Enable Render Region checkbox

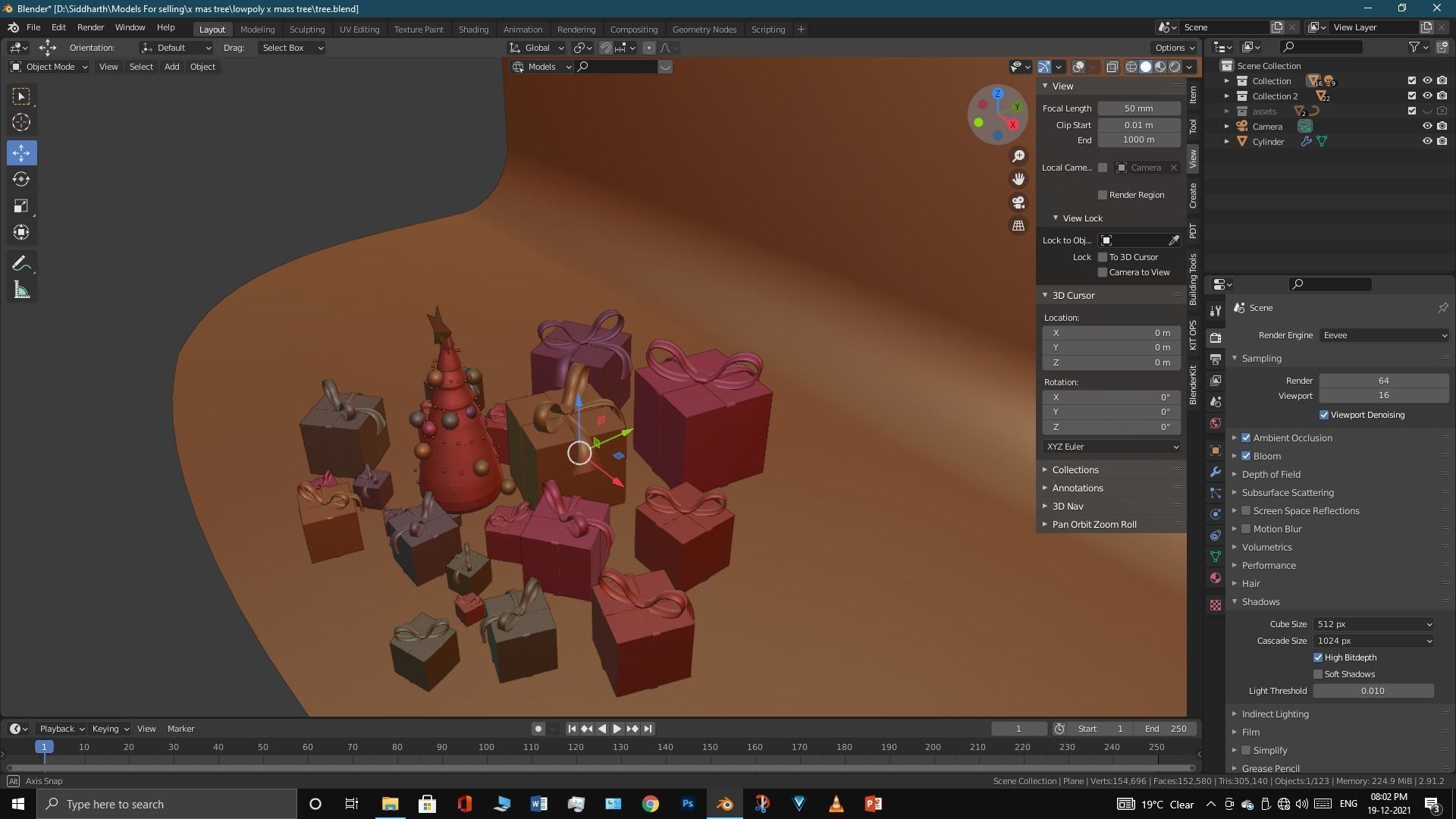click(x=1103, y=195)
